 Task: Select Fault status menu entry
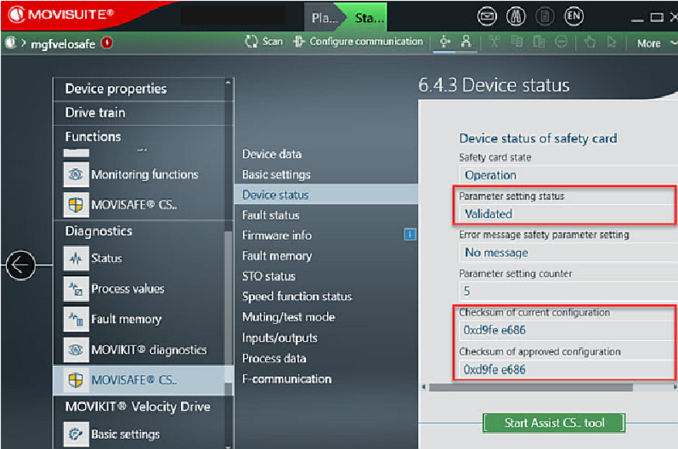(271, 215)
